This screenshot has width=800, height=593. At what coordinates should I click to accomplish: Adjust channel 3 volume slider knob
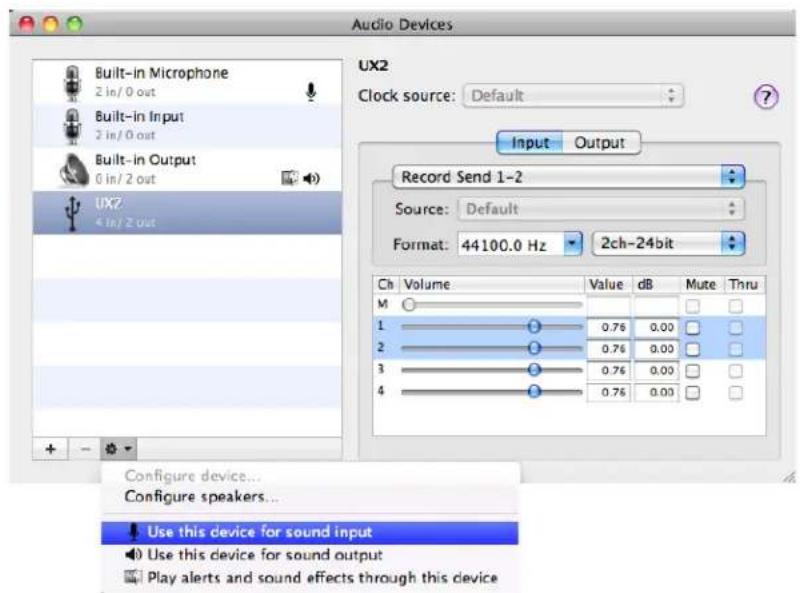(534, 369)
